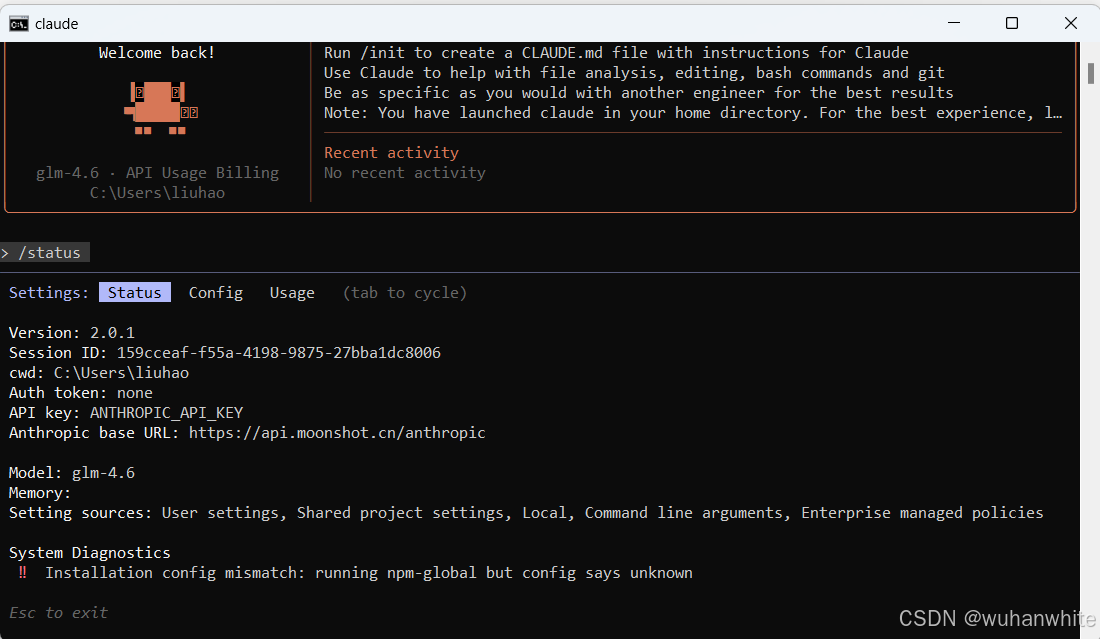1100x639 pixels.
Task: Click the /status command at the prompt
Action: point(51,252)
